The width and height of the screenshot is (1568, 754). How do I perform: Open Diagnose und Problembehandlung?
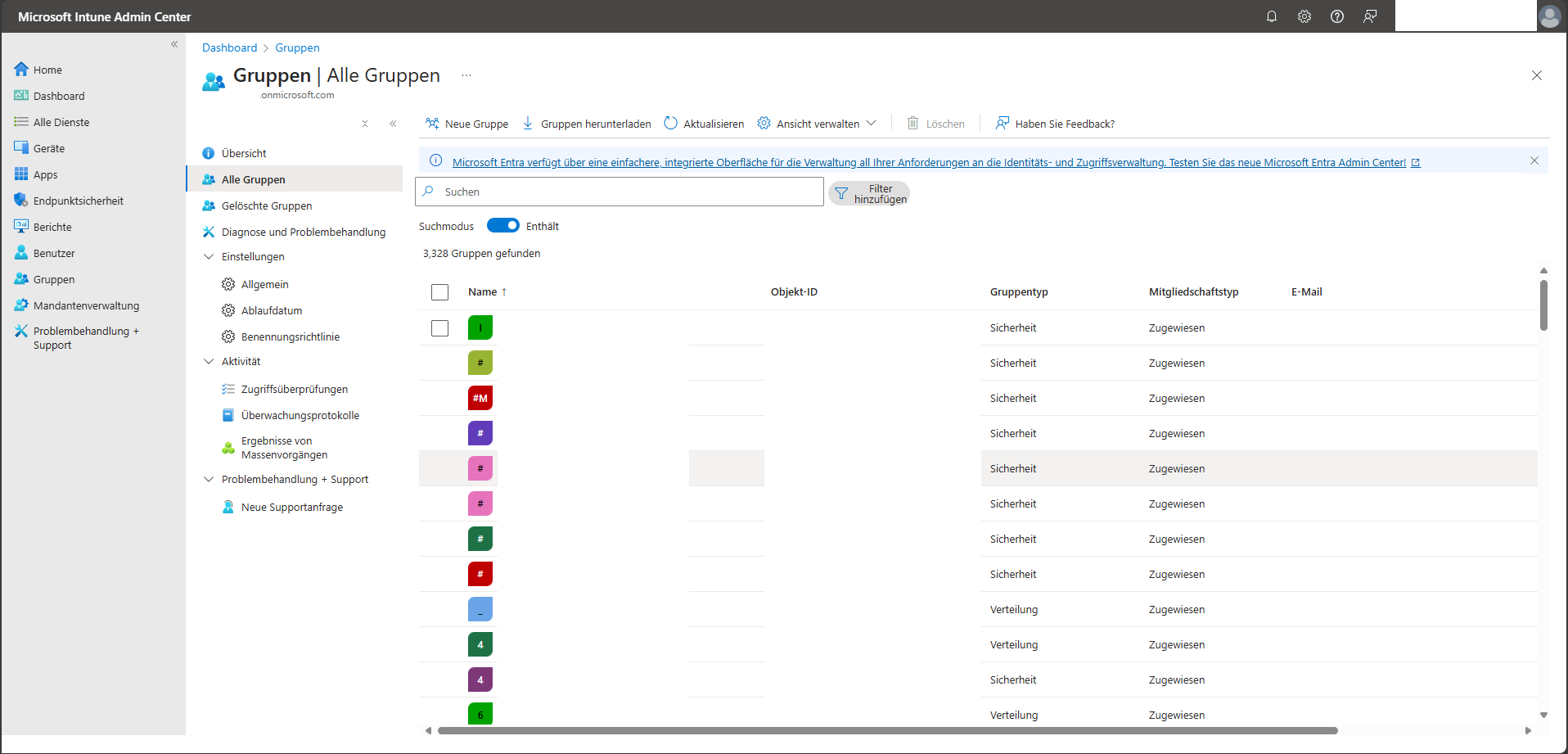[304, 232]
